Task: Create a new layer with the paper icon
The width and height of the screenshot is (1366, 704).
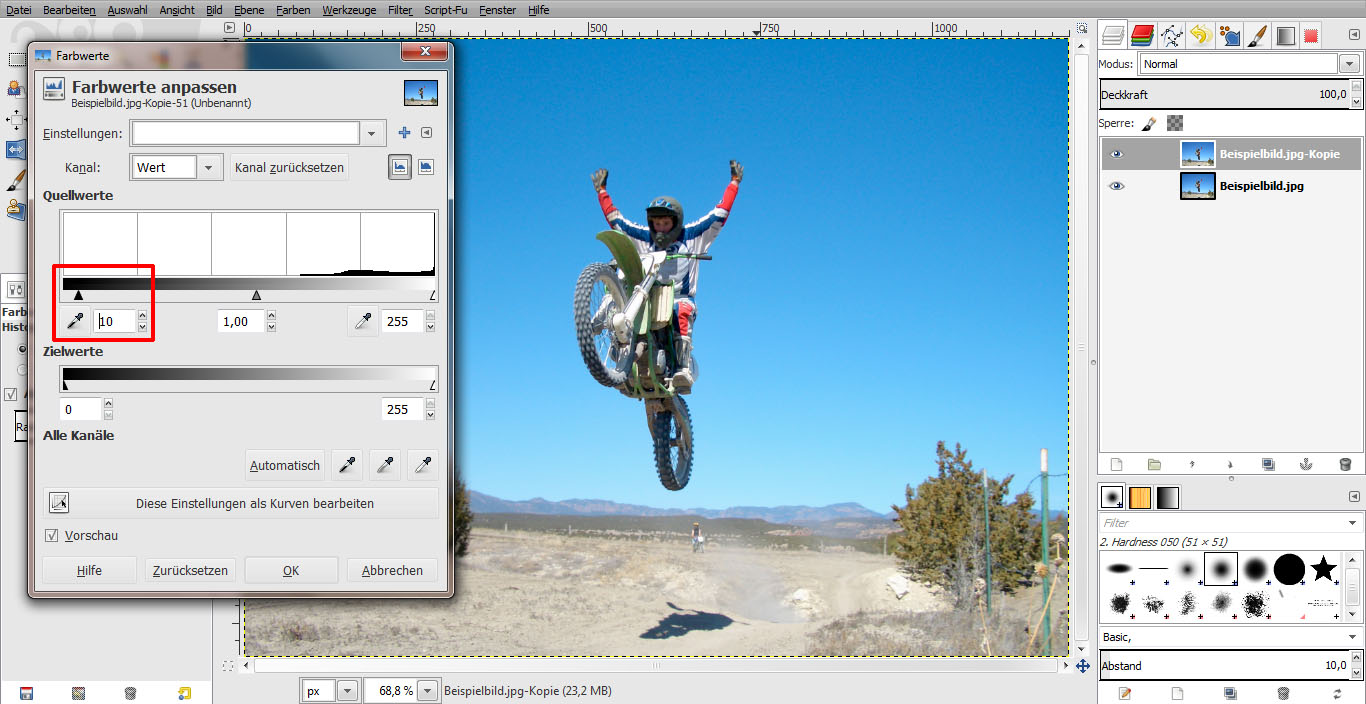Action: tap(1115, 463)
